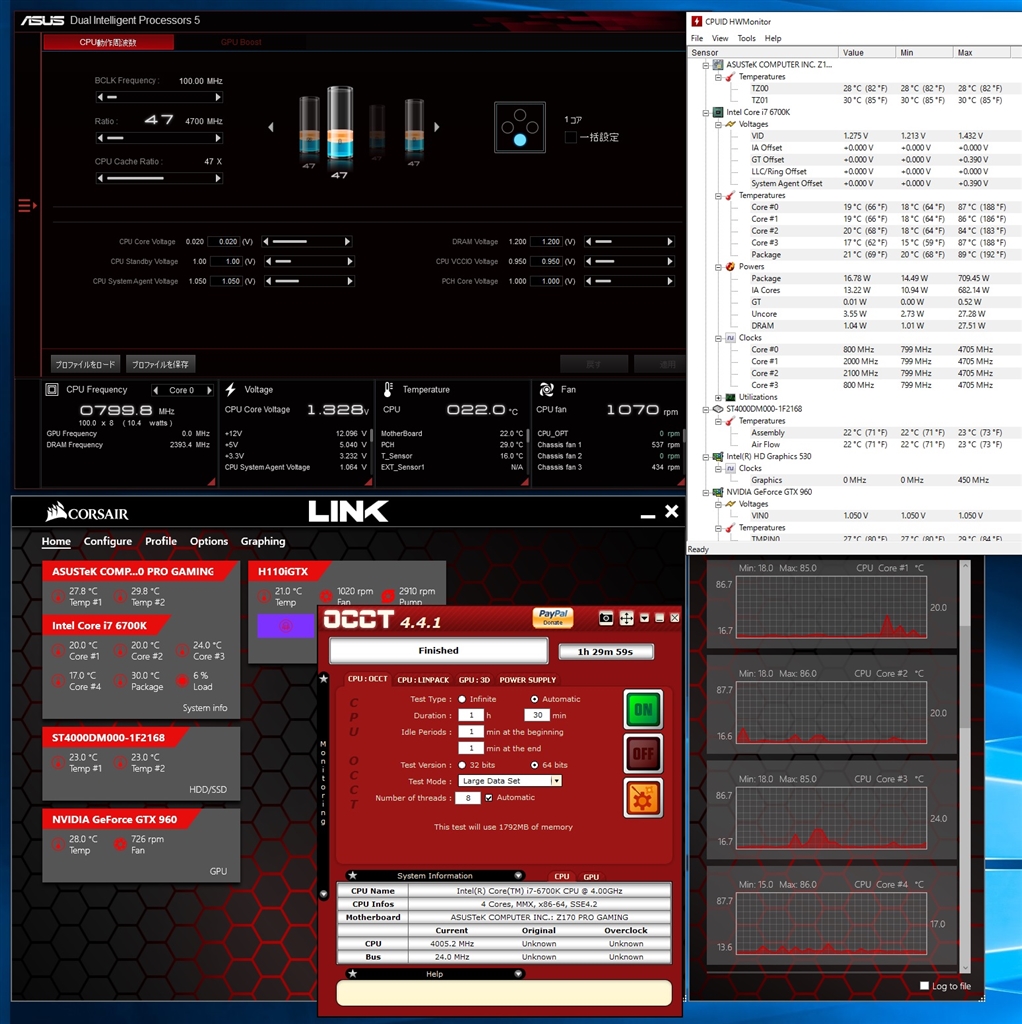Toggle Automatic threads checkbox in OCCT

488,797
